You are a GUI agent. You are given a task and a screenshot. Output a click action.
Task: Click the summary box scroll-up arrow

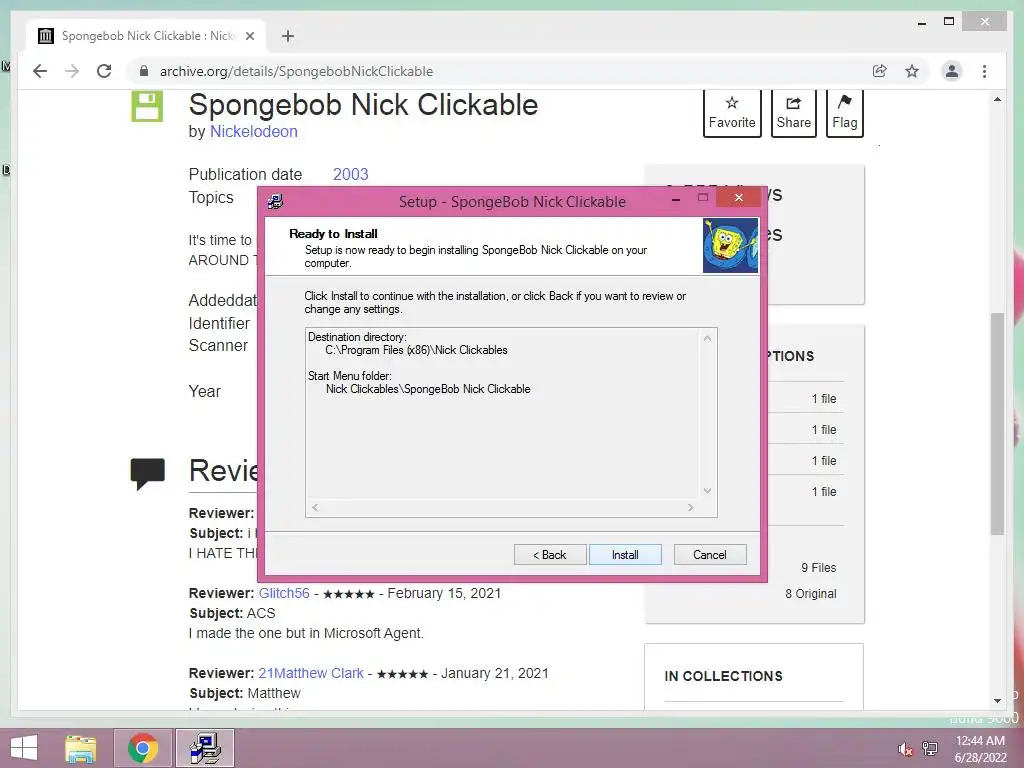(707, 338)
